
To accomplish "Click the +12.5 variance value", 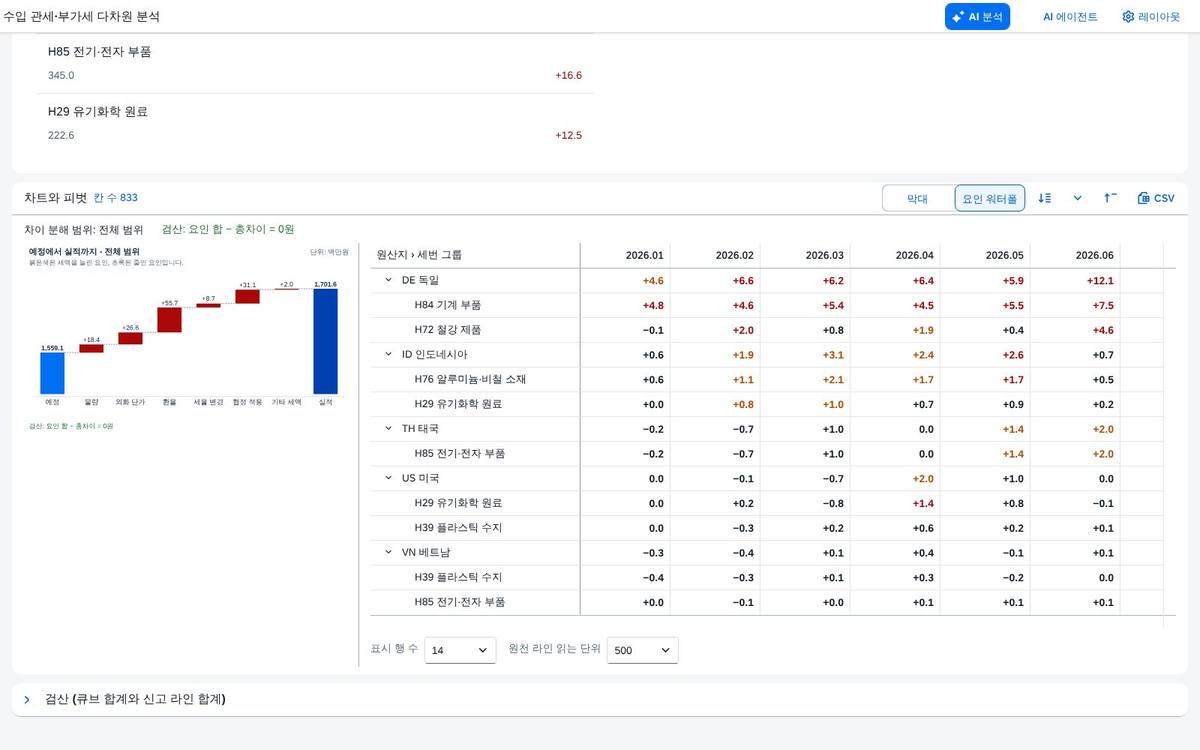I will [568, 136].
